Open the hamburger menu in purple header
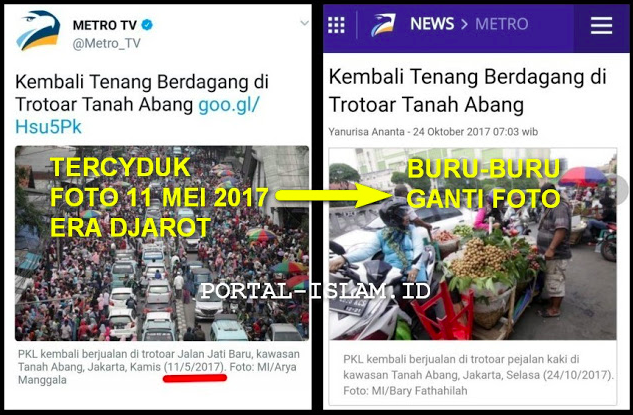 (601, 25)
